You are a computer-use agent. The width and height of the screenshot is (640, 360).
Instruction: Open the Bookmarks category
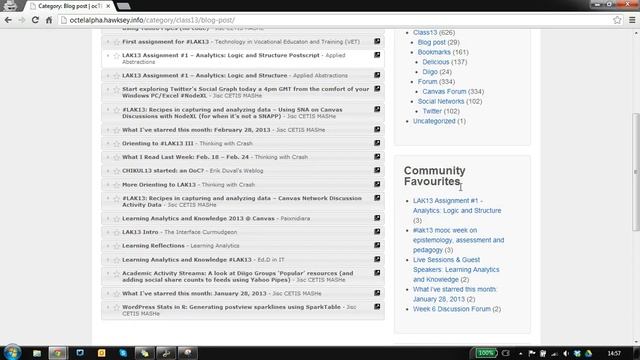434,52
